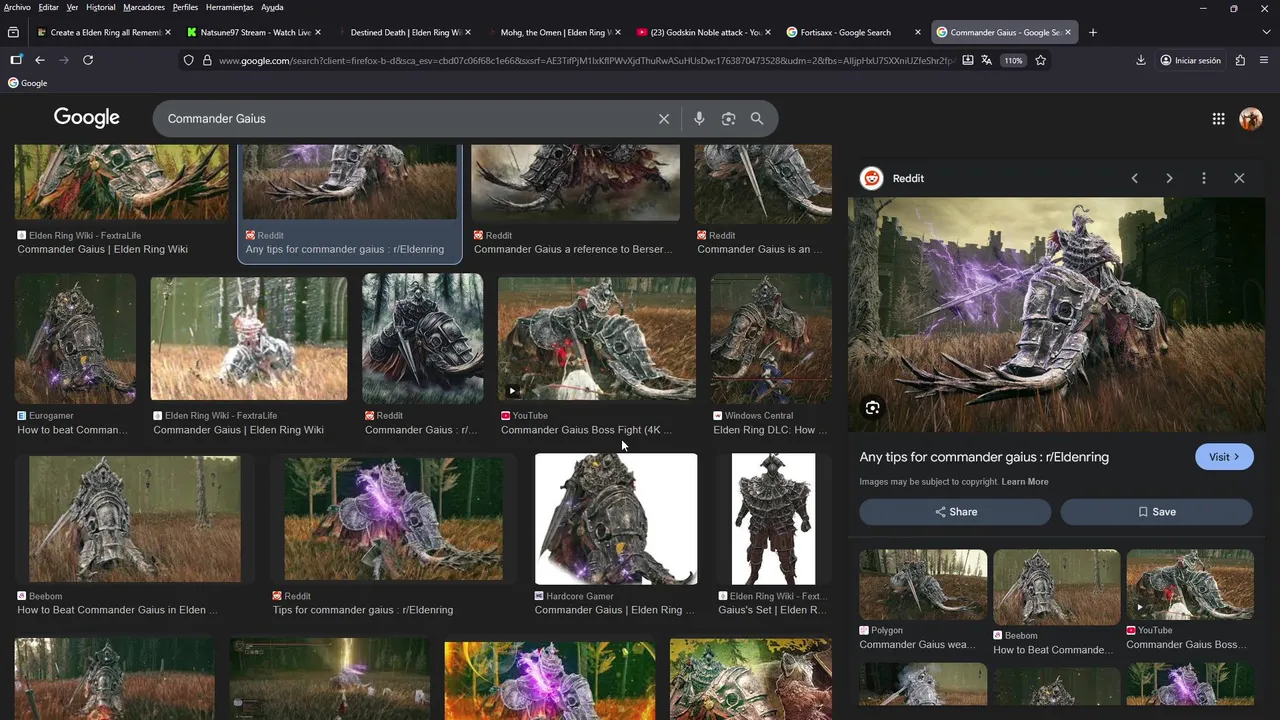The width and height of the screenshot is (1280, 720).
Task: Start a voice search with the microphone
Action: click(x=699, y=119)
